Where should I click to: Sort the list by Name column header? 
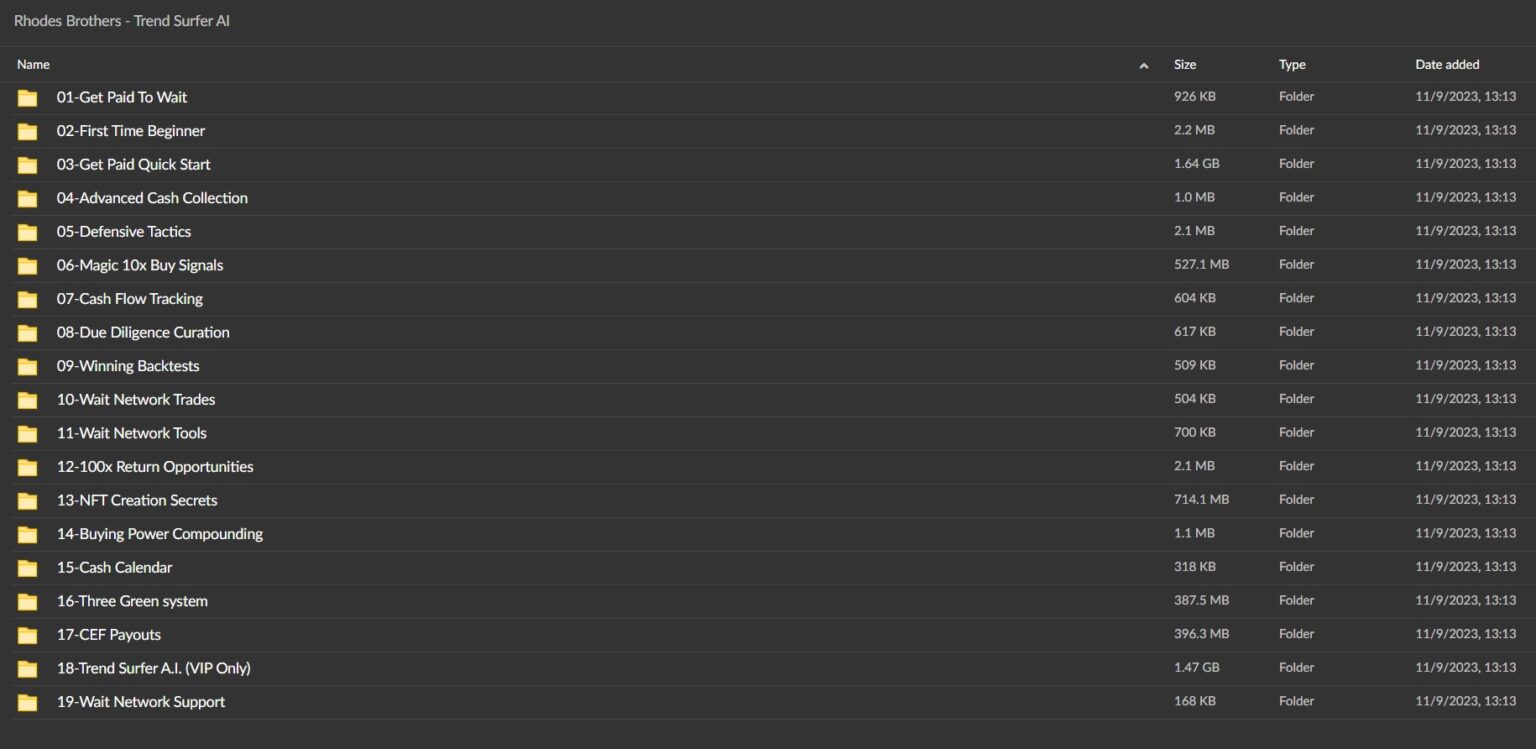click(x=33, y=64)
